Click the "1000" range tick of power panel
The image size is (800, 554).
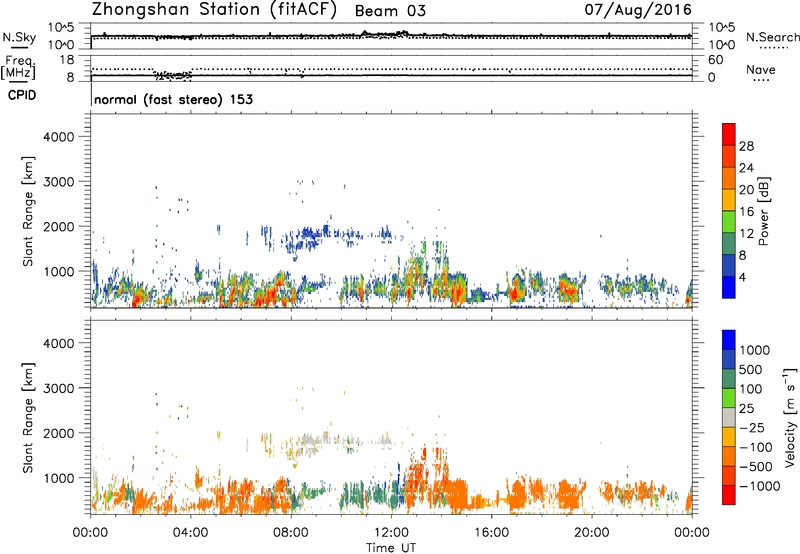pyautogui.click(x=59, y=271)
